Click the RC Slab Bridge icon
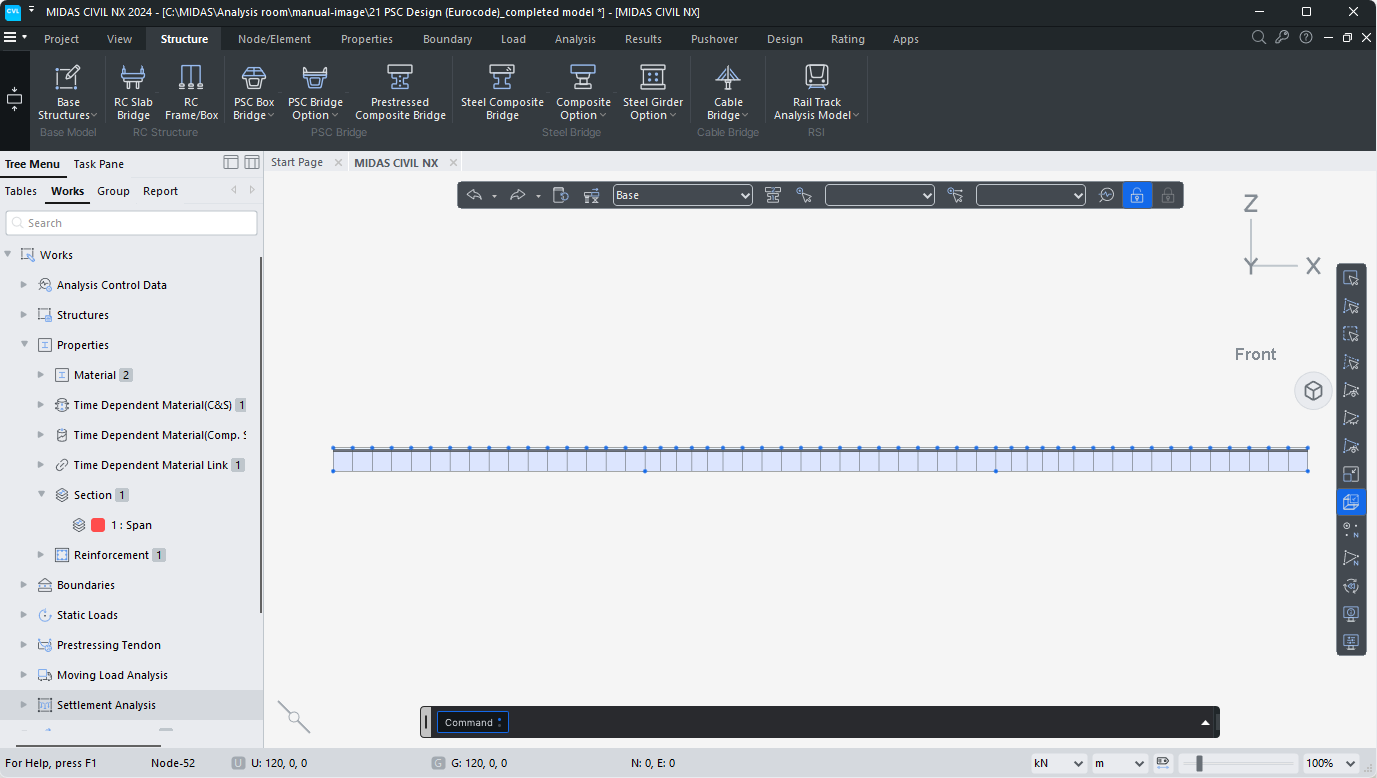 [133, 92]
